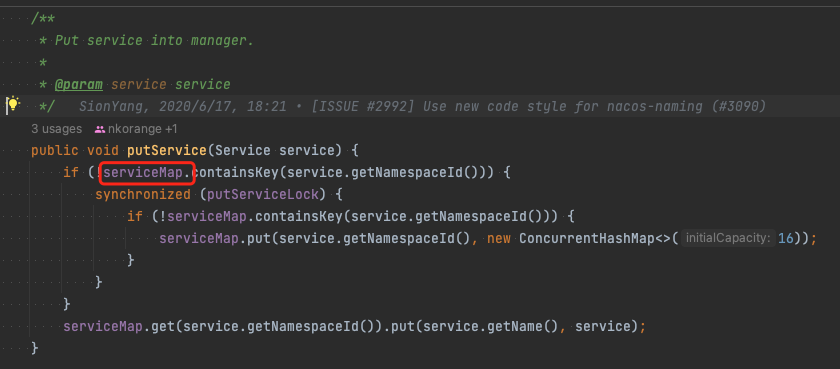Click the SionYang git blame annotation
Viewport: 840px width, 369px height.
click(422, 107)
